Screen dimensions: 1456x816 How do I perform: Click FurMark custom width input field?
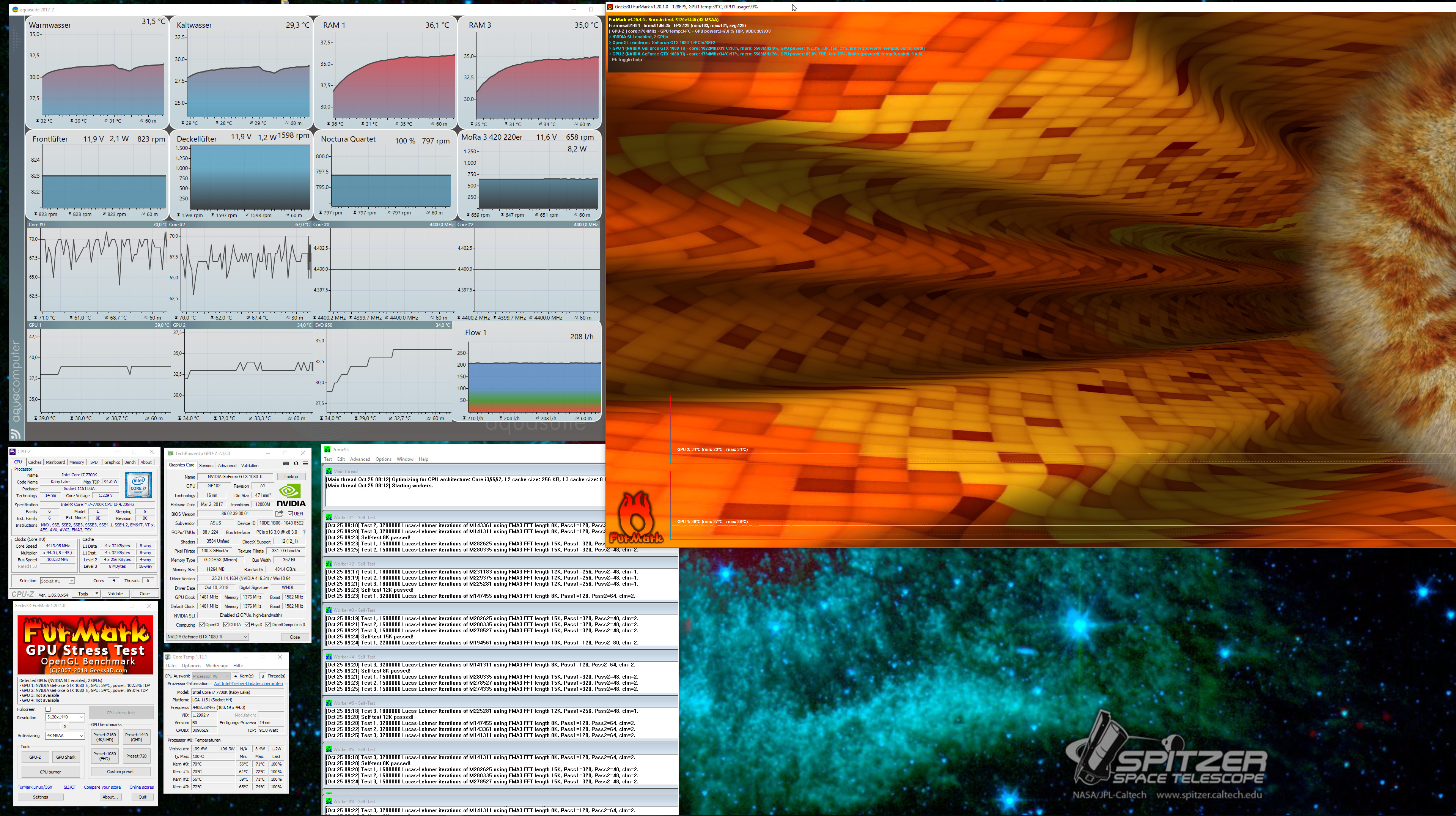pos(53,726)
